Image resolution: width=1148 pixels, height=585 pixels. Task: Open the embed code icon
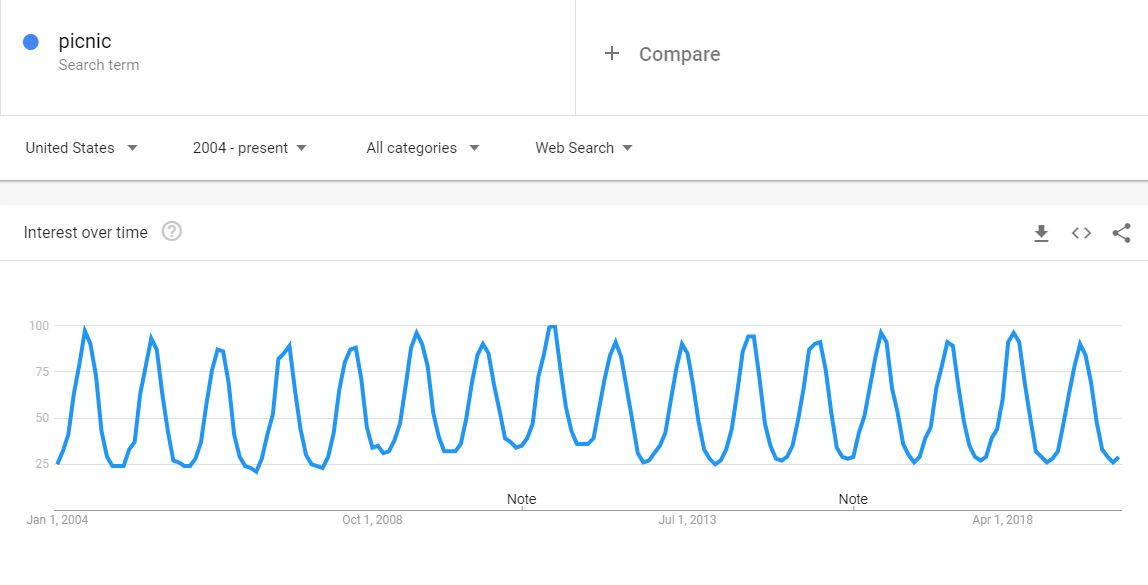pos(1081,233)
